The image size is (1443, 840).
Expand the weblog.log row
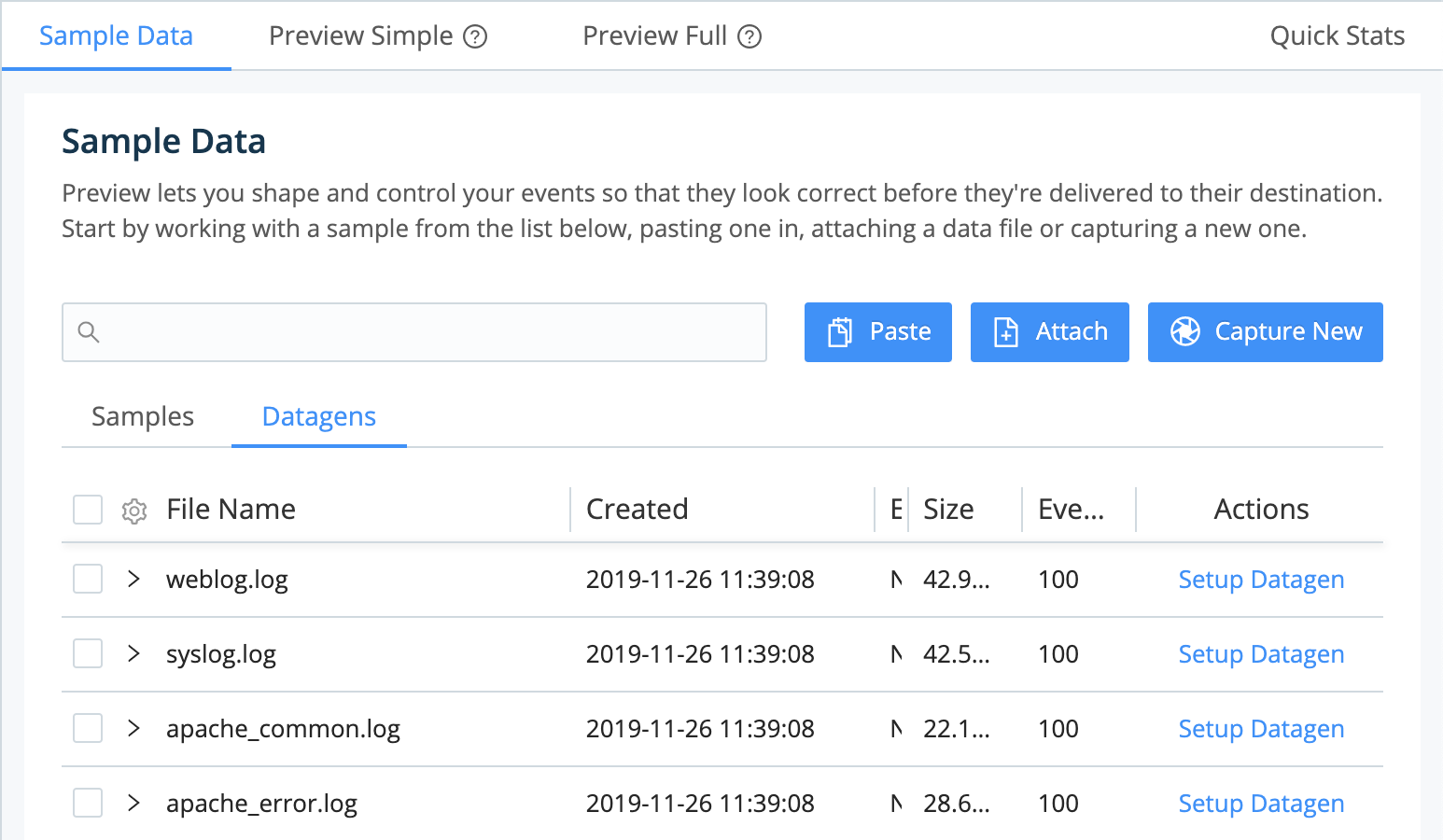point(133,579)
